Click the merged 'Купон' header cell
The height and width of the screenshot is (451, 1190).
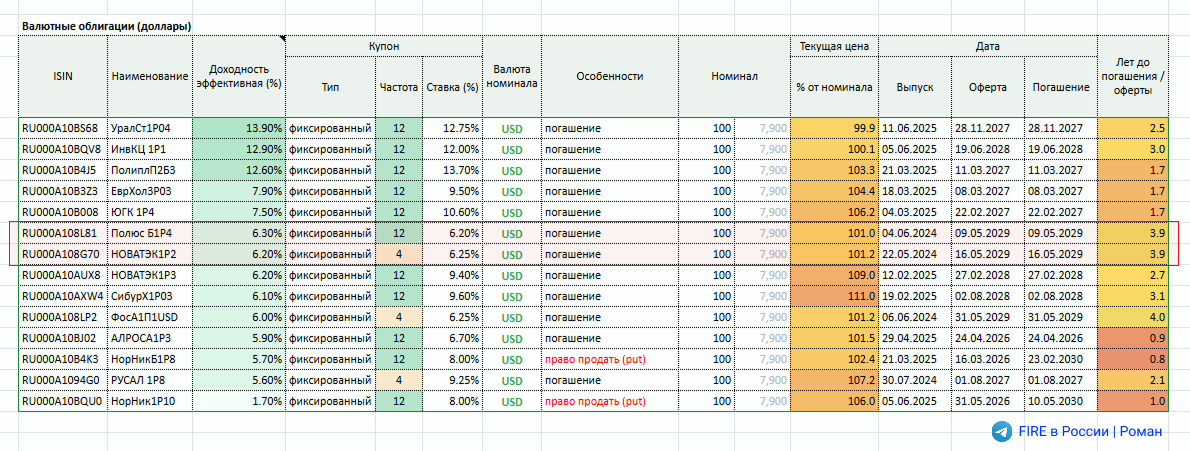[383, 46]
